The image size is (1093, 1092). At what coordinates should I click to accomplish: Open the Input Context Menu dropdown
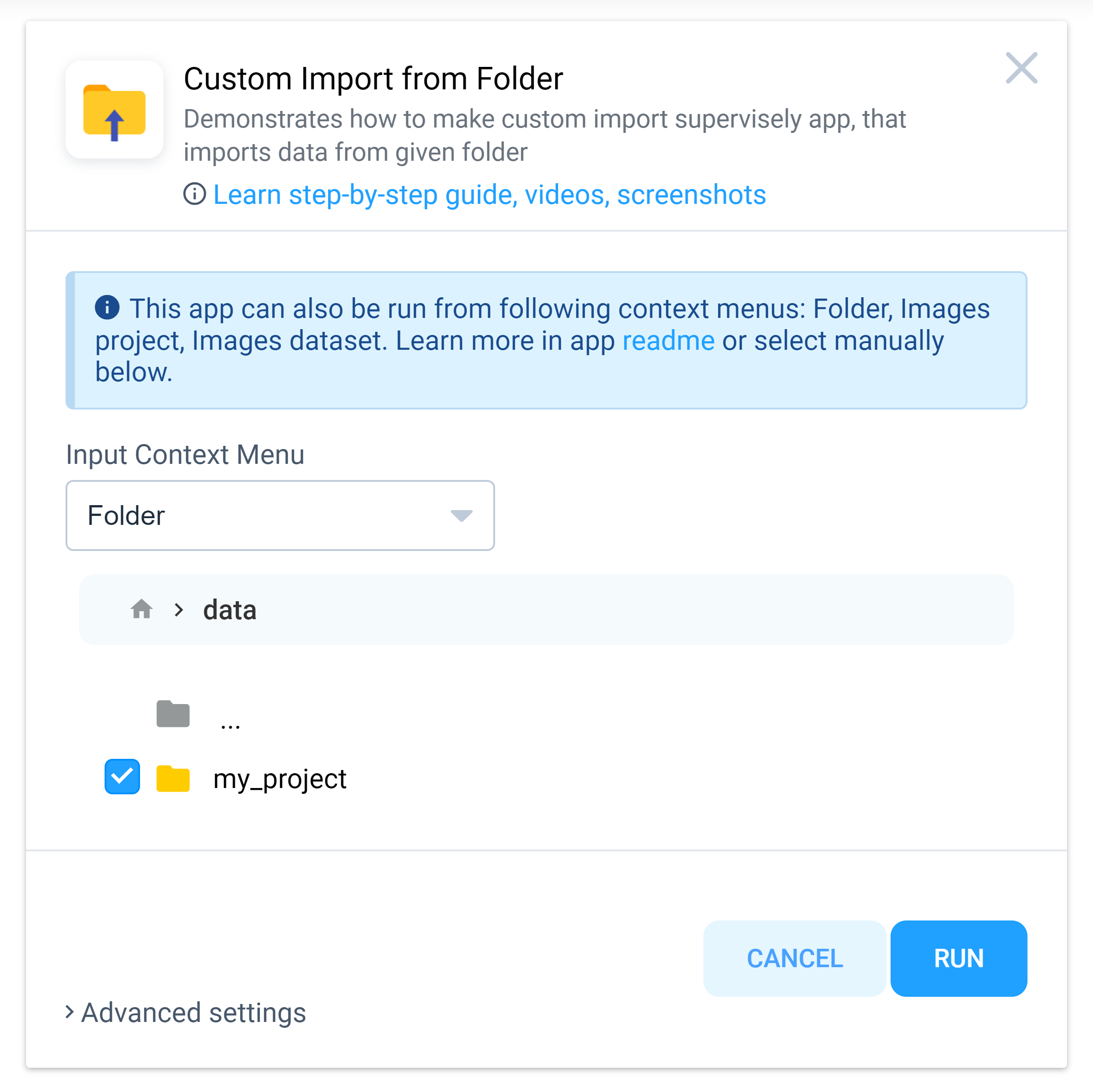click(280, 515)
